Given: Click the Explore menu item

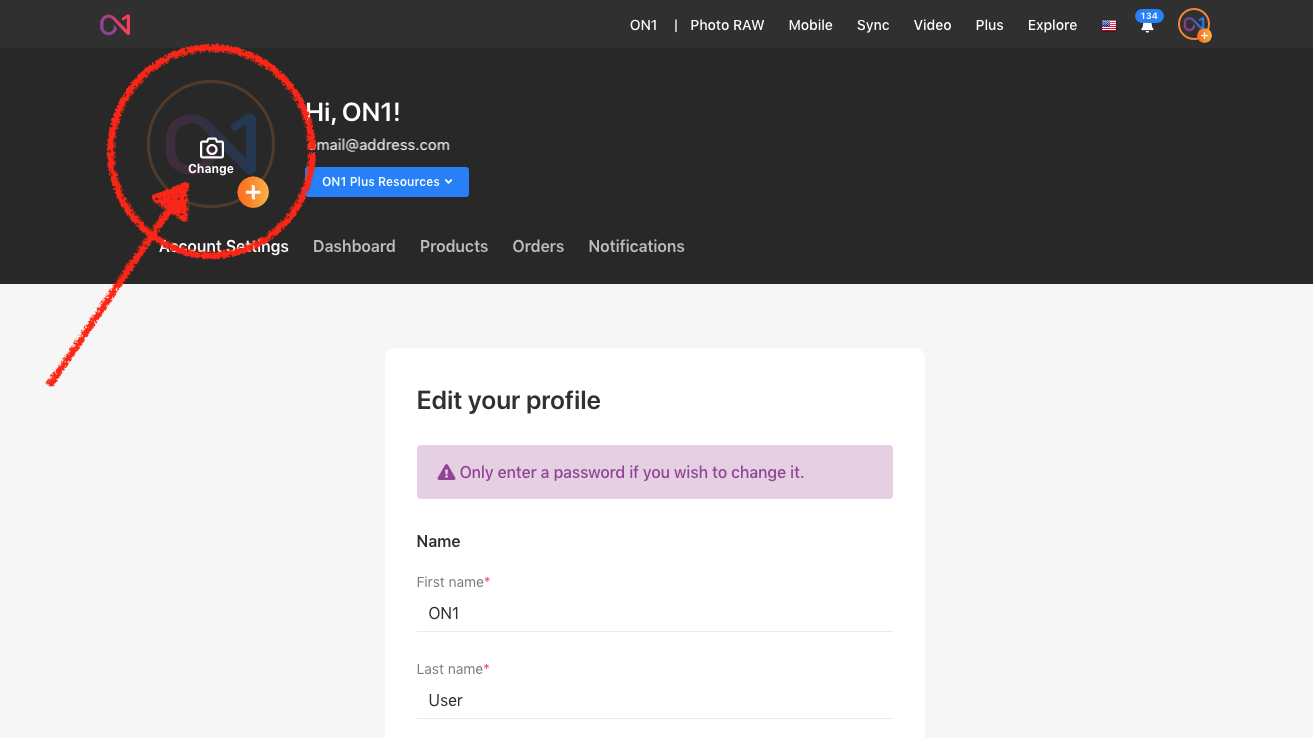Looking at the screenshot, I should tap(1052, 25).
